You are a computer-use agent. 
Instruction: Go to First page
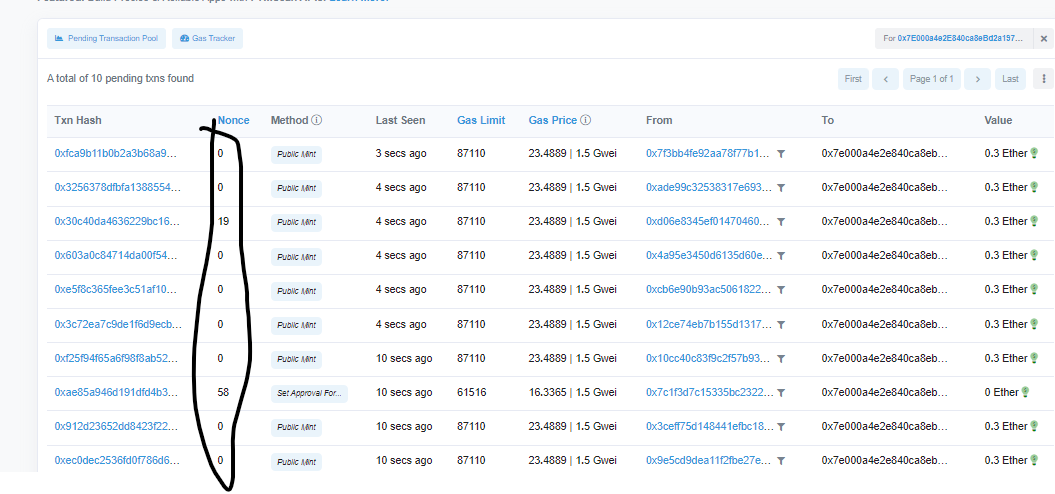tap(853, 79)
